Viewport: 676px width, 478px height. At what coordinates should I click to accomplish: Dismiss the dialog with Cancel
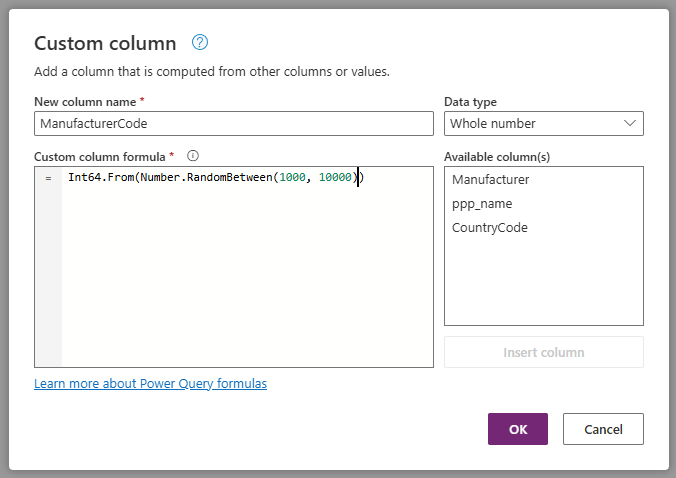[x=602, y=429]
